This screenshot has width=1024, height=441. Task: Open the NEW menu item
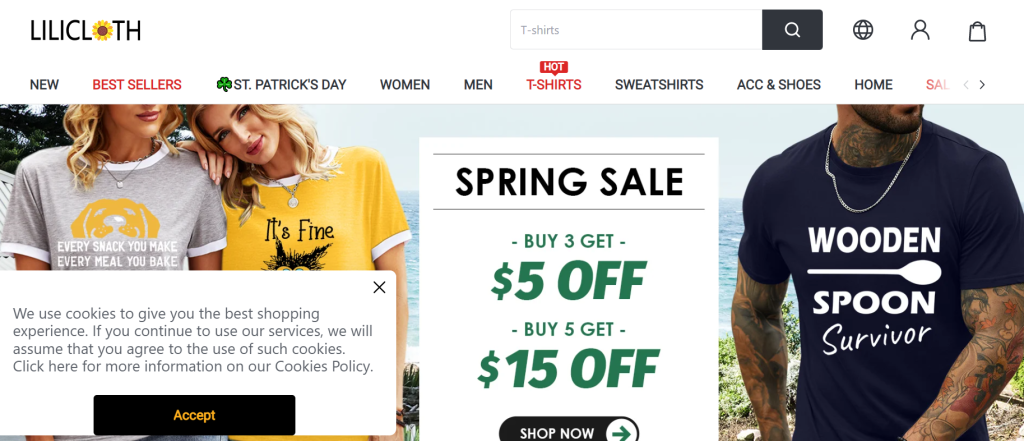pyautogui.click(x=44, y=85)
